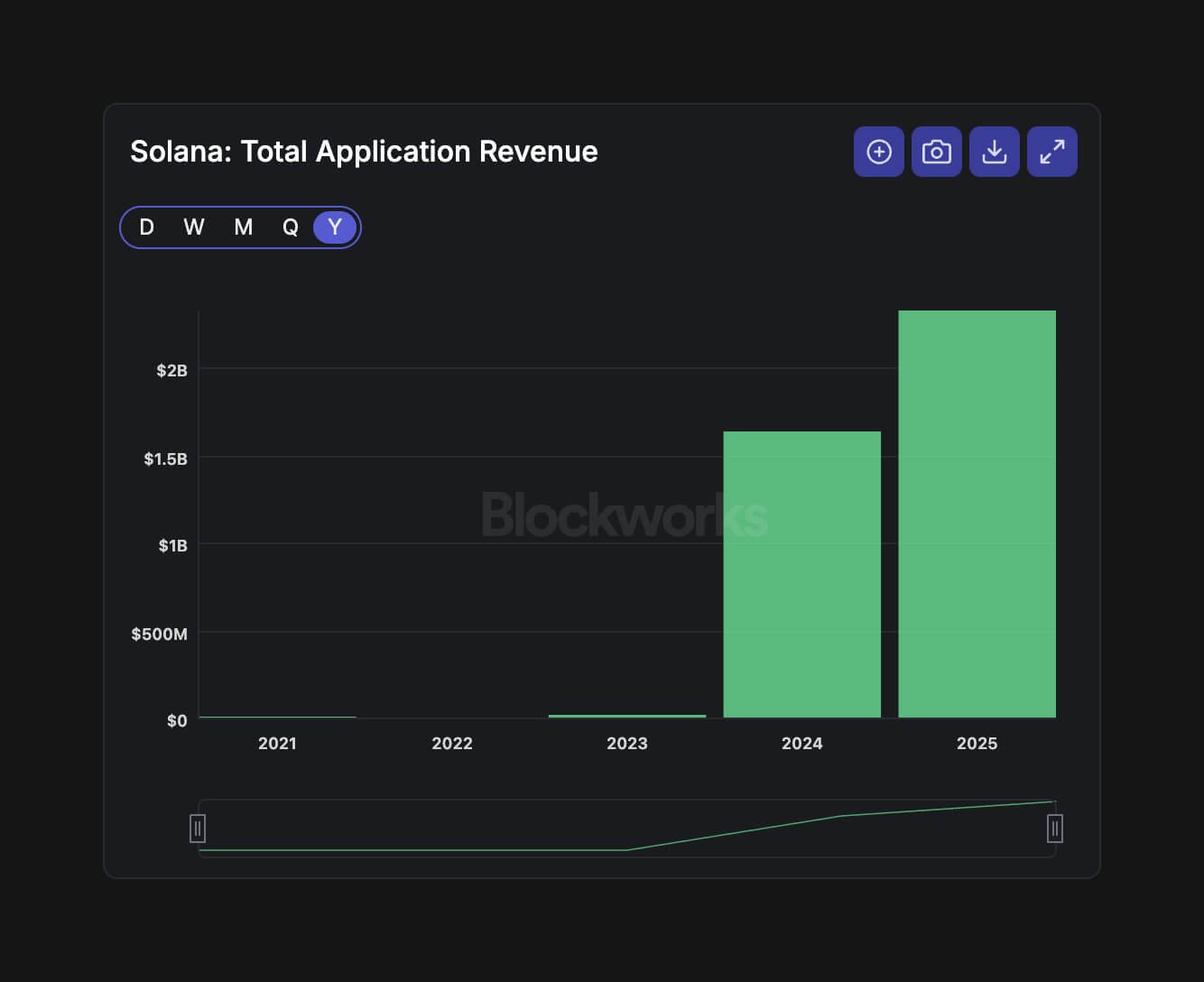The height and width of the screenshot is (982, 1204).
Task: Grab the left timeline range handle
Action: (x=198, y=827)
